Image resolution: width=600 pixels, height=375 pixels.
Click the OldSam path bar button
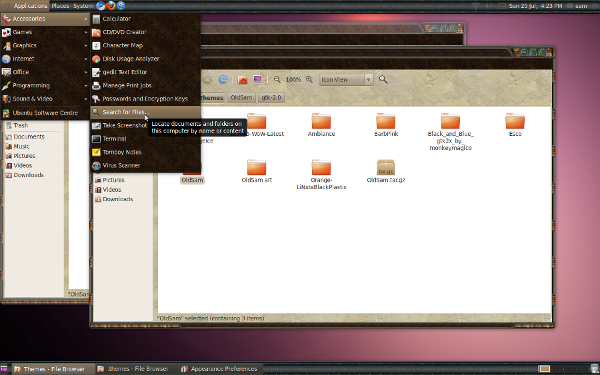click(241, 98)
